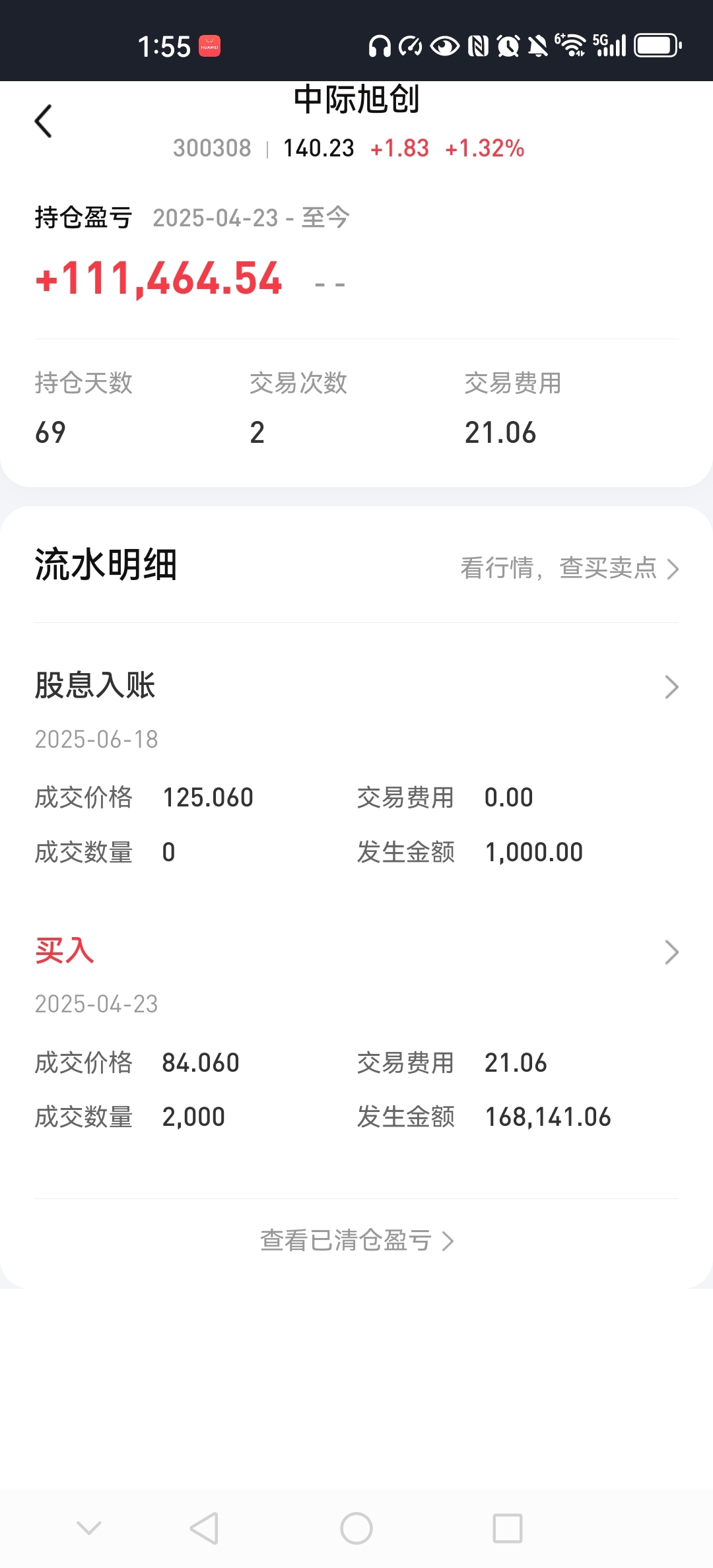Viewport: 713px width, 1568px height.
Task: Collapse navigation bar with down chevron
Action: pos(88,1528)
